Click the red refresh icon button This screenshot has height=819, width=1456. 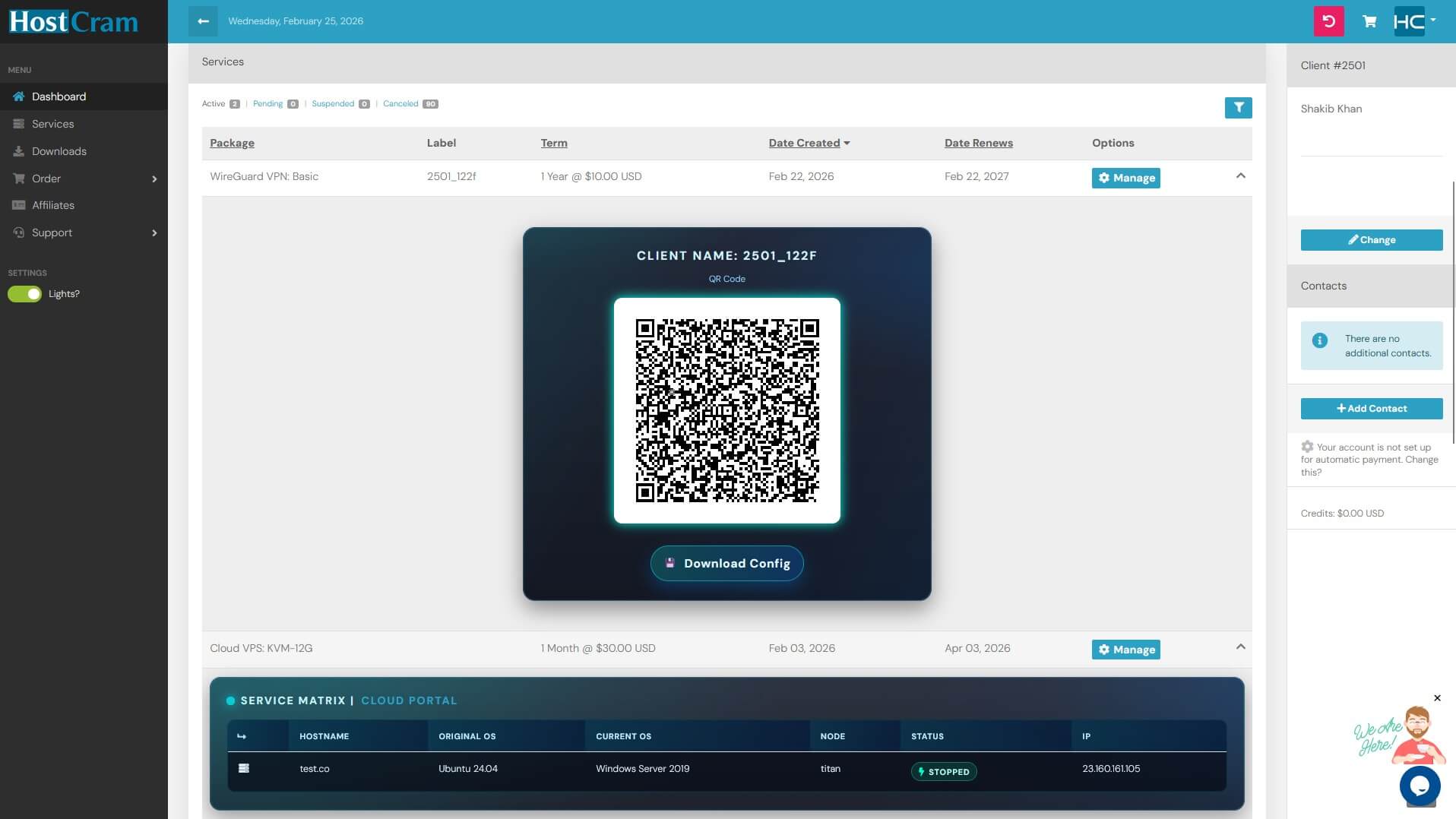coord(1328,21)
